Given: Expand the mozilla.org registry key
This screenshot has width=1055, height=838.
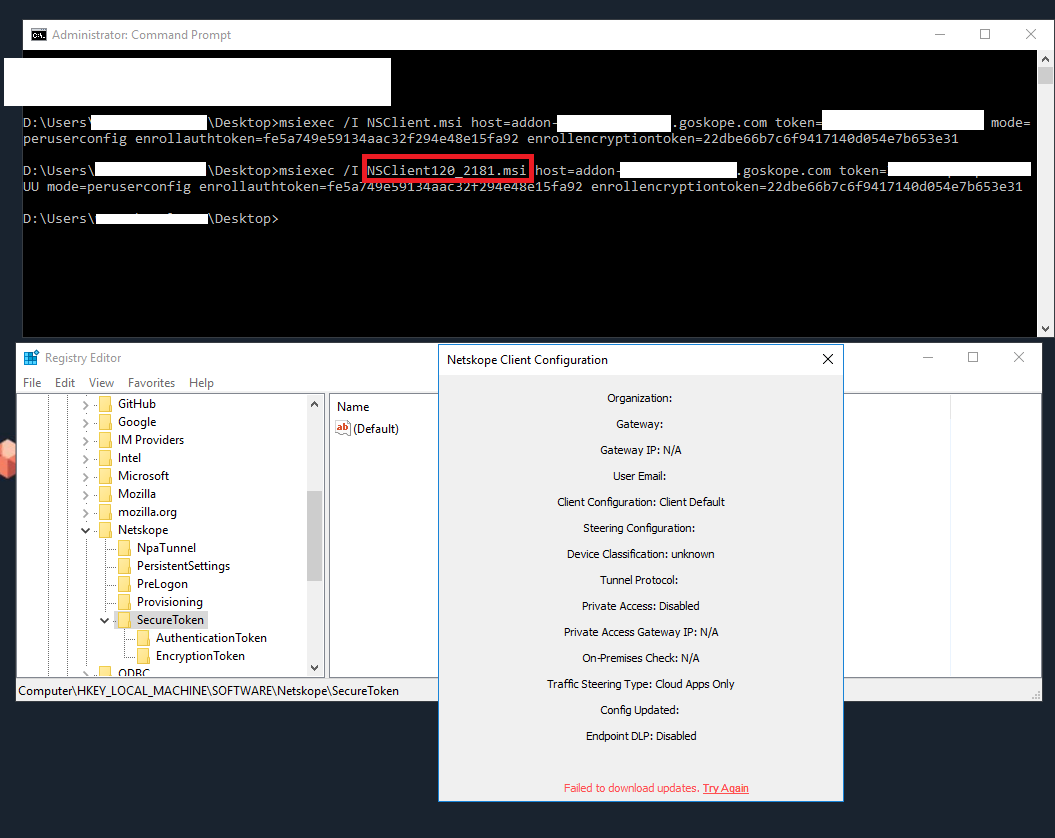Looking at the screenshot, I should pos(85,513).
